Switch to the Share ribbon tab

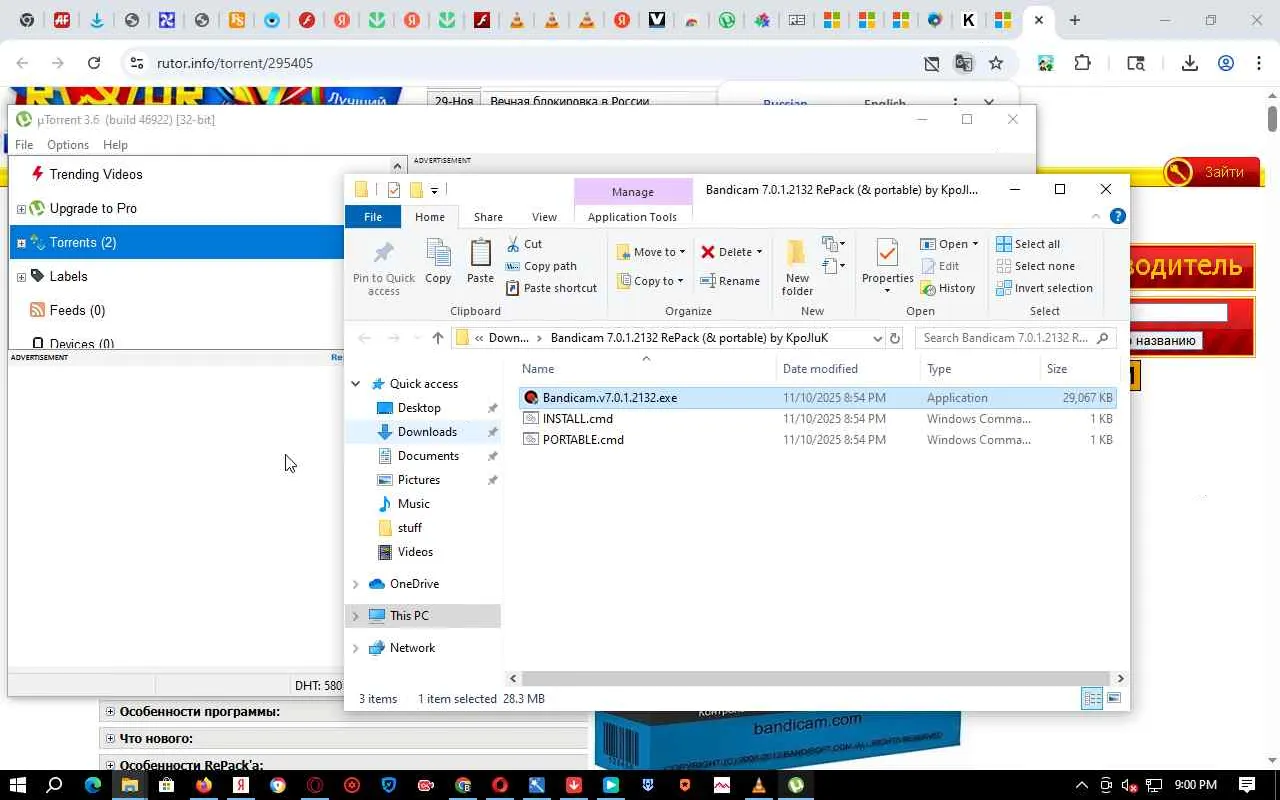click(488, 217)
